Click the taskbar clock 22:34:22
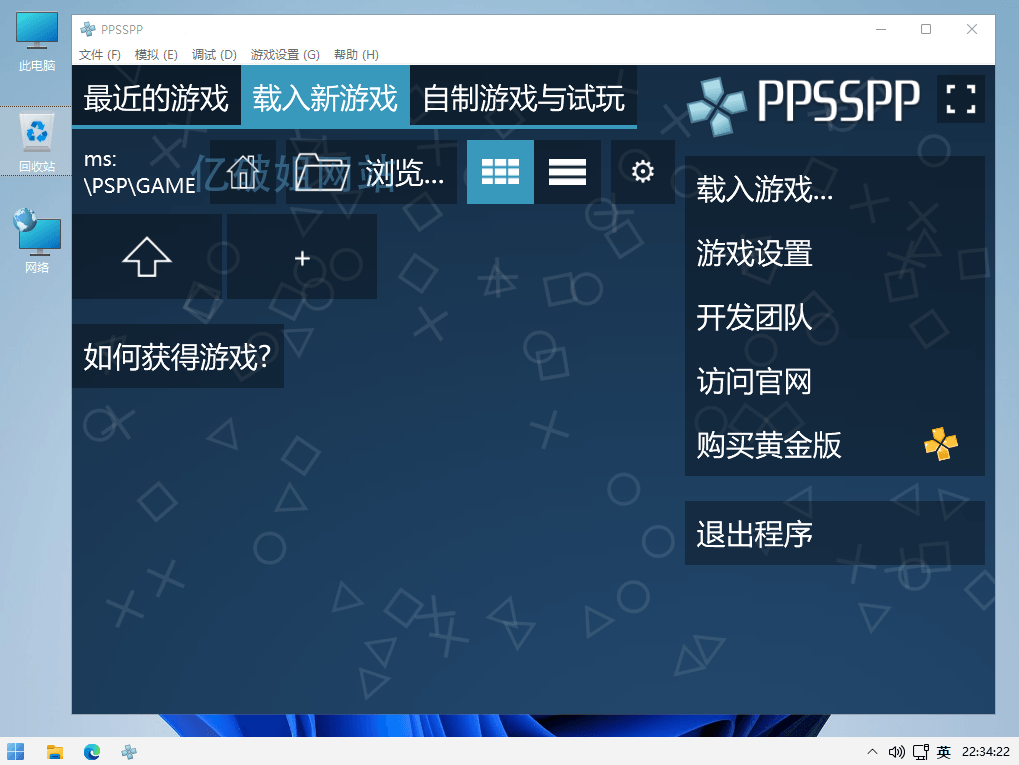1019x765 pixels. click(985, 751)
